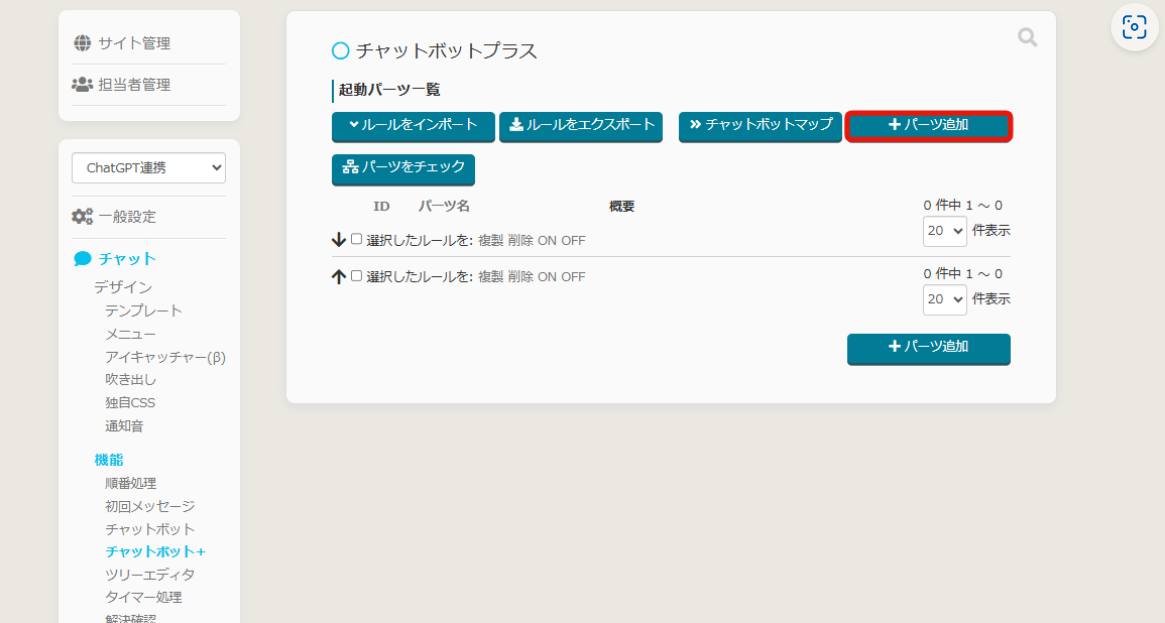Open the ChatGPT連携 dropdown
The image size is (1165, 623).
tap(149, 168)
